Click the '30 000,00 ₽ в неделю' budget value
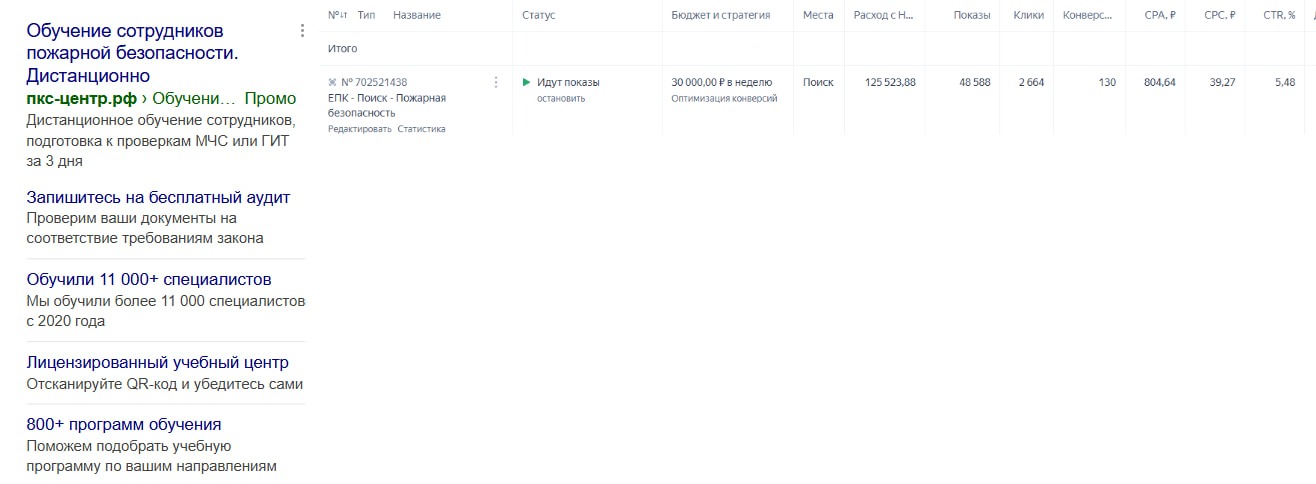 tap(721, 83)
